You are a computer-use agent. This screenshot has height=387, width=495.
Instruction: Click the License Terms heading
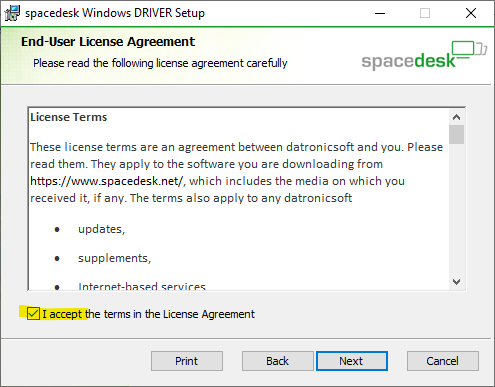[69, 117]
